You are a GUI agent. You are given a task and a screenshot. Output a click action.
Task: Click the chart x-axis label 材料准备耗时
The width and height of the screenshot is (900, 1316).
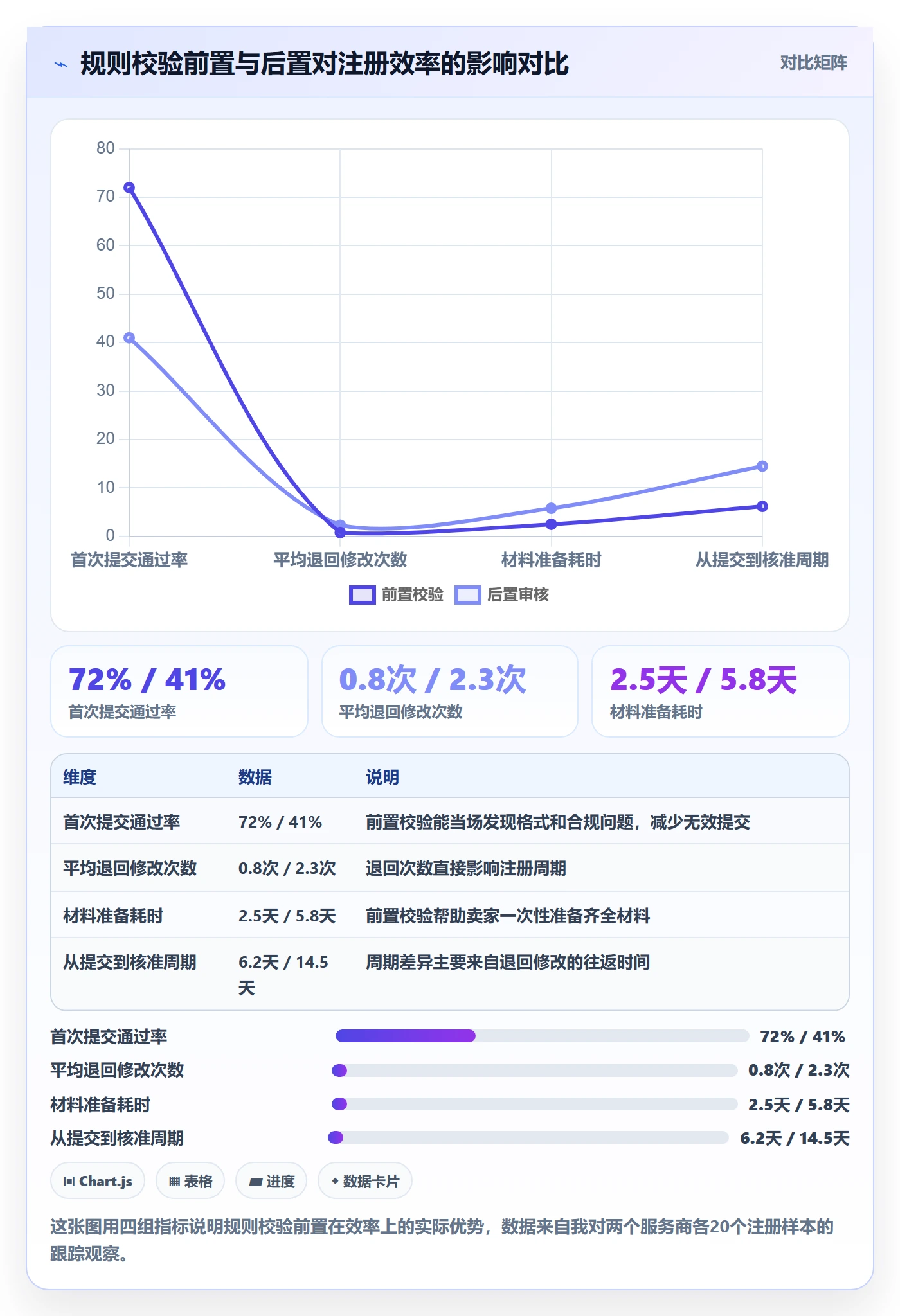tap(551, 560)
